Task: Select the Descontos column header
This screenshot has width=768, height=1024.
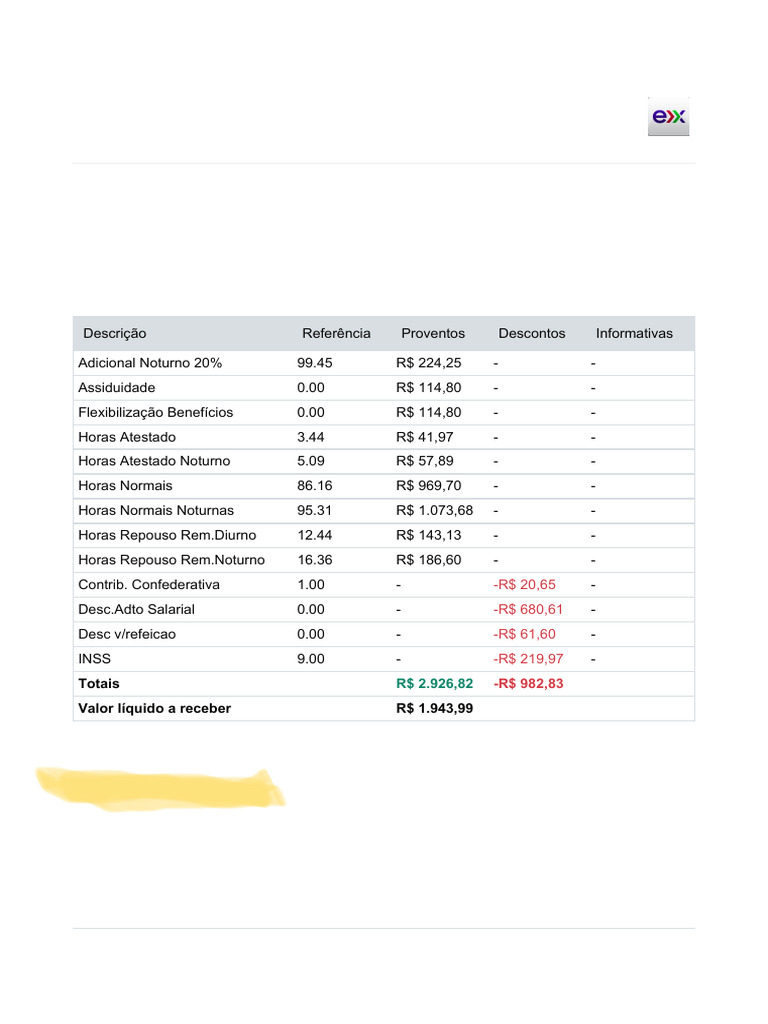Action: [x=532, y=333]
